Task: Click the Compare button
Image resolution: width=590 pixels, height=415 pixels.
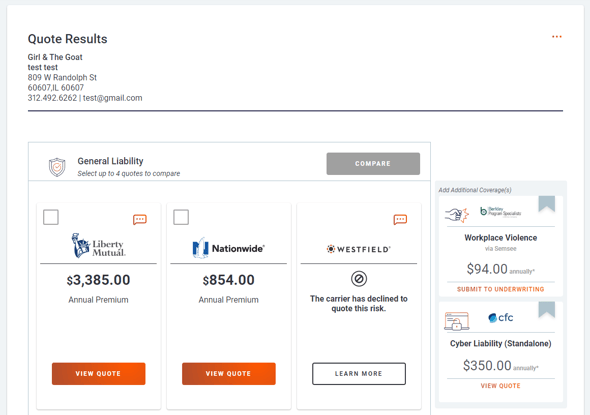Action: 373,164
